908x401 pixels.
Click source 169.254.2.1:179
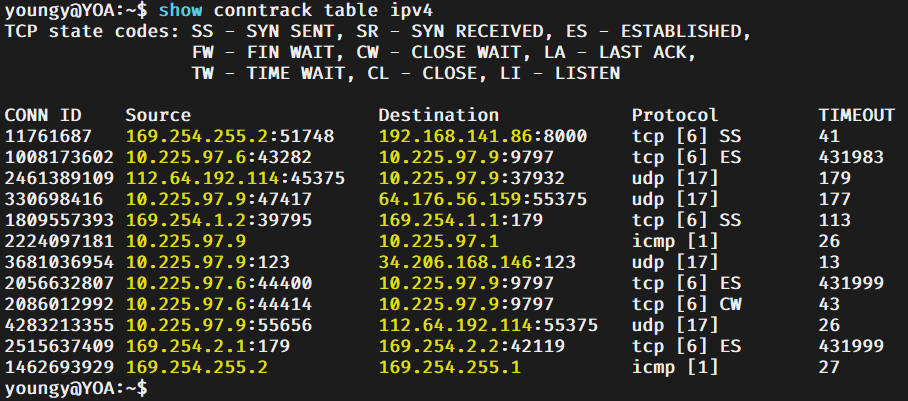coord(208,346)
